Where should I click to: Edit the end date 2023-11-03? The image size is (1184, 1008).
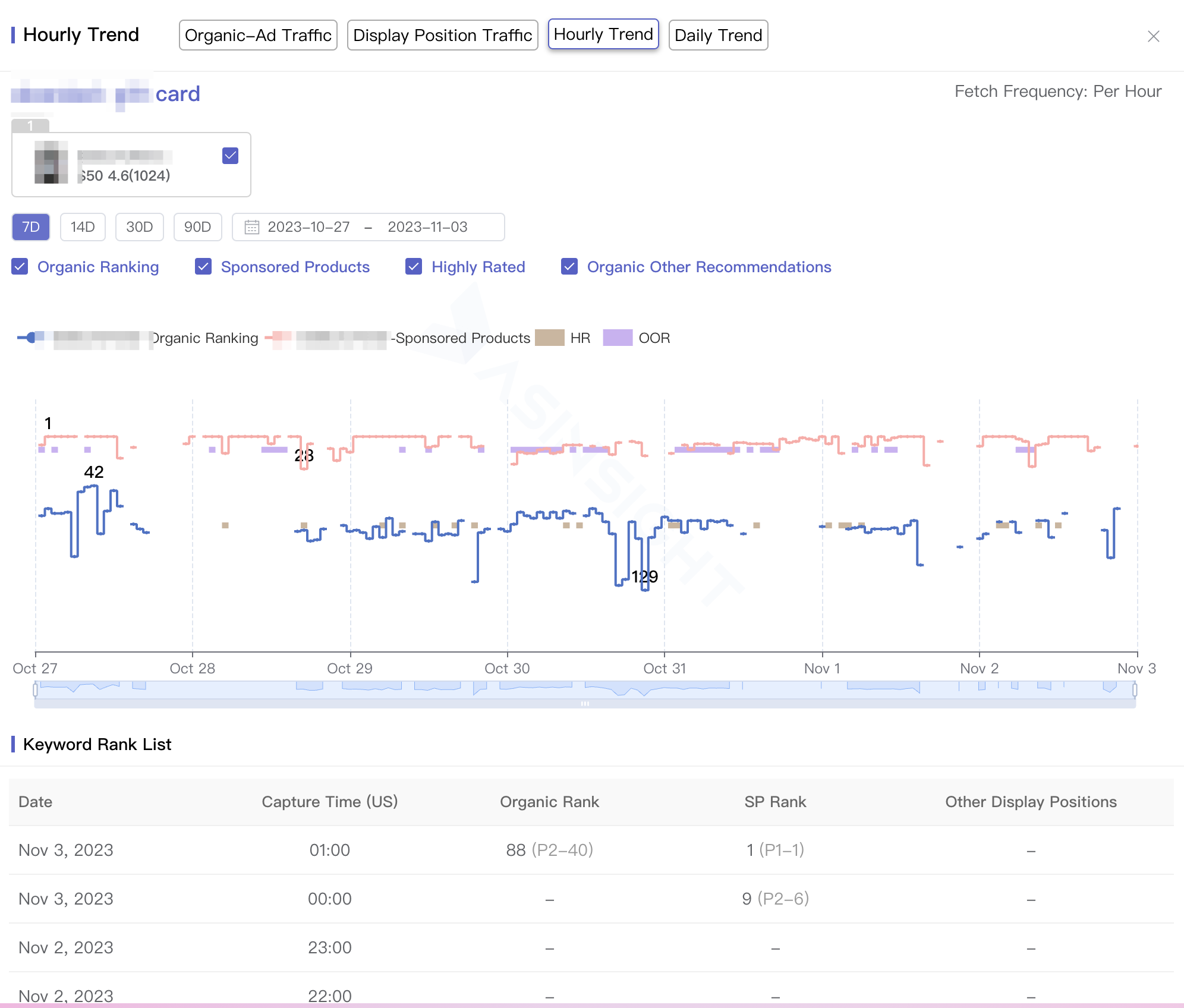click(427, 227)
